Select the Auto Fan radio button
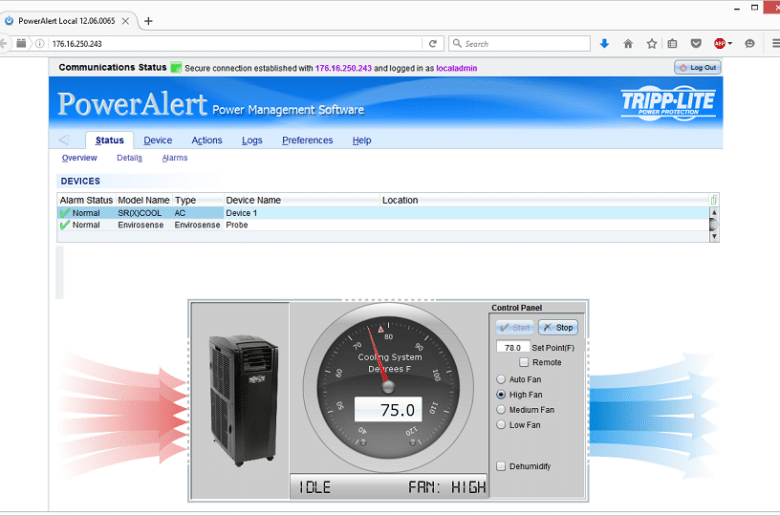The width and height of the screenshot is (780, 516). 501,379
